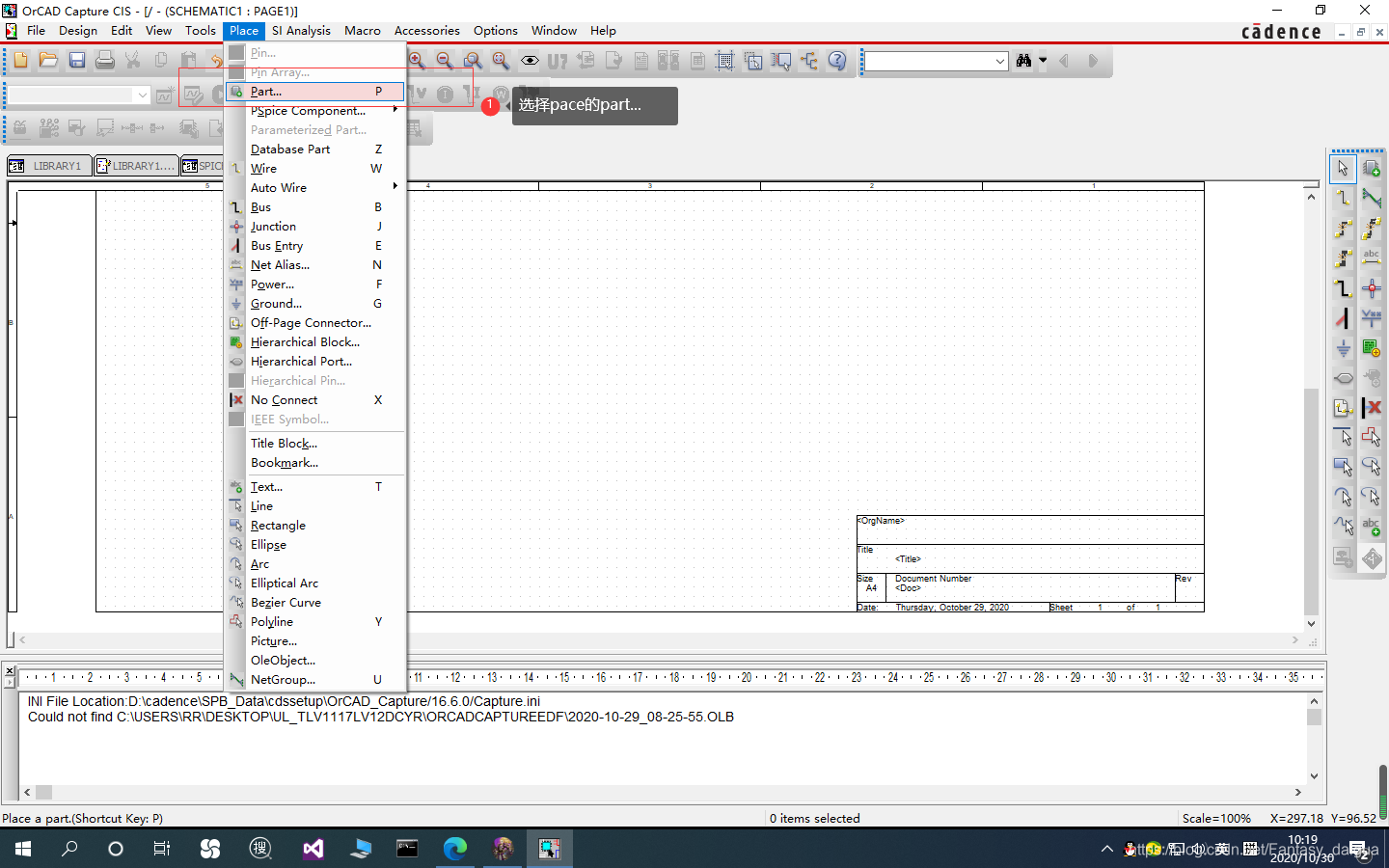The height and width of the screenshot is (868, 1389).
Task: Click the schematic's vertical scrollbar down arrow
Action: [x=1311, y=624]
